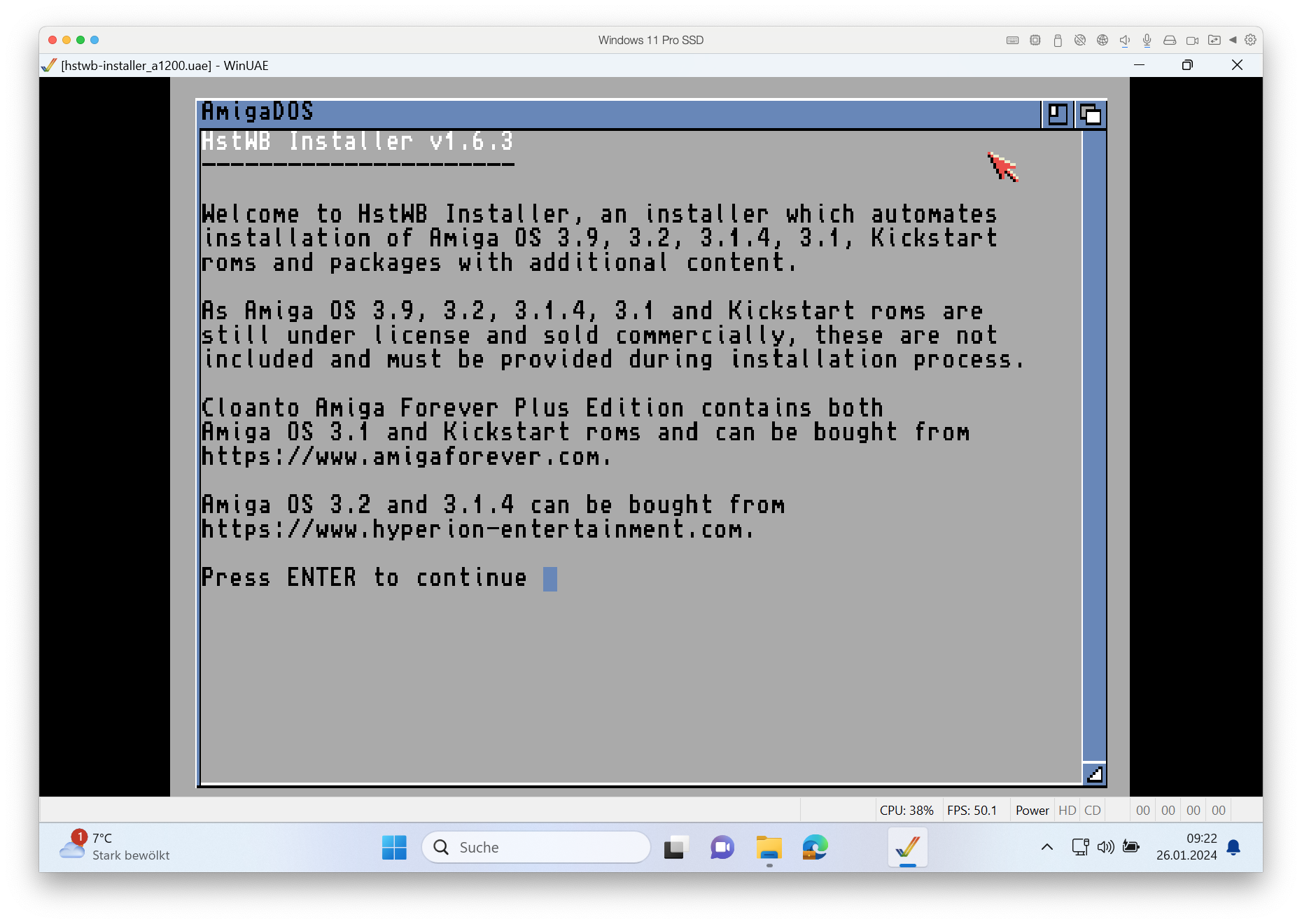The width and height of the screenshot is (1302, 924).
Task: Collapse the VM toolbar with left arrow
Action: click(1233, 40)
